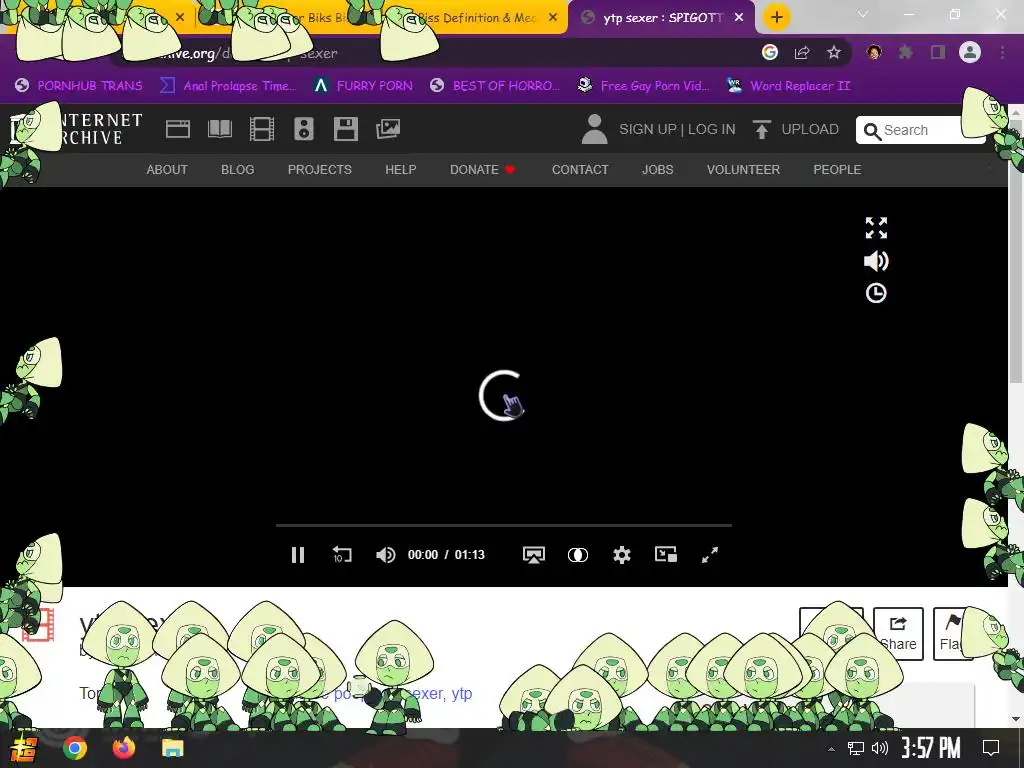Click the AirPlay cast icon

pos(534,555)
